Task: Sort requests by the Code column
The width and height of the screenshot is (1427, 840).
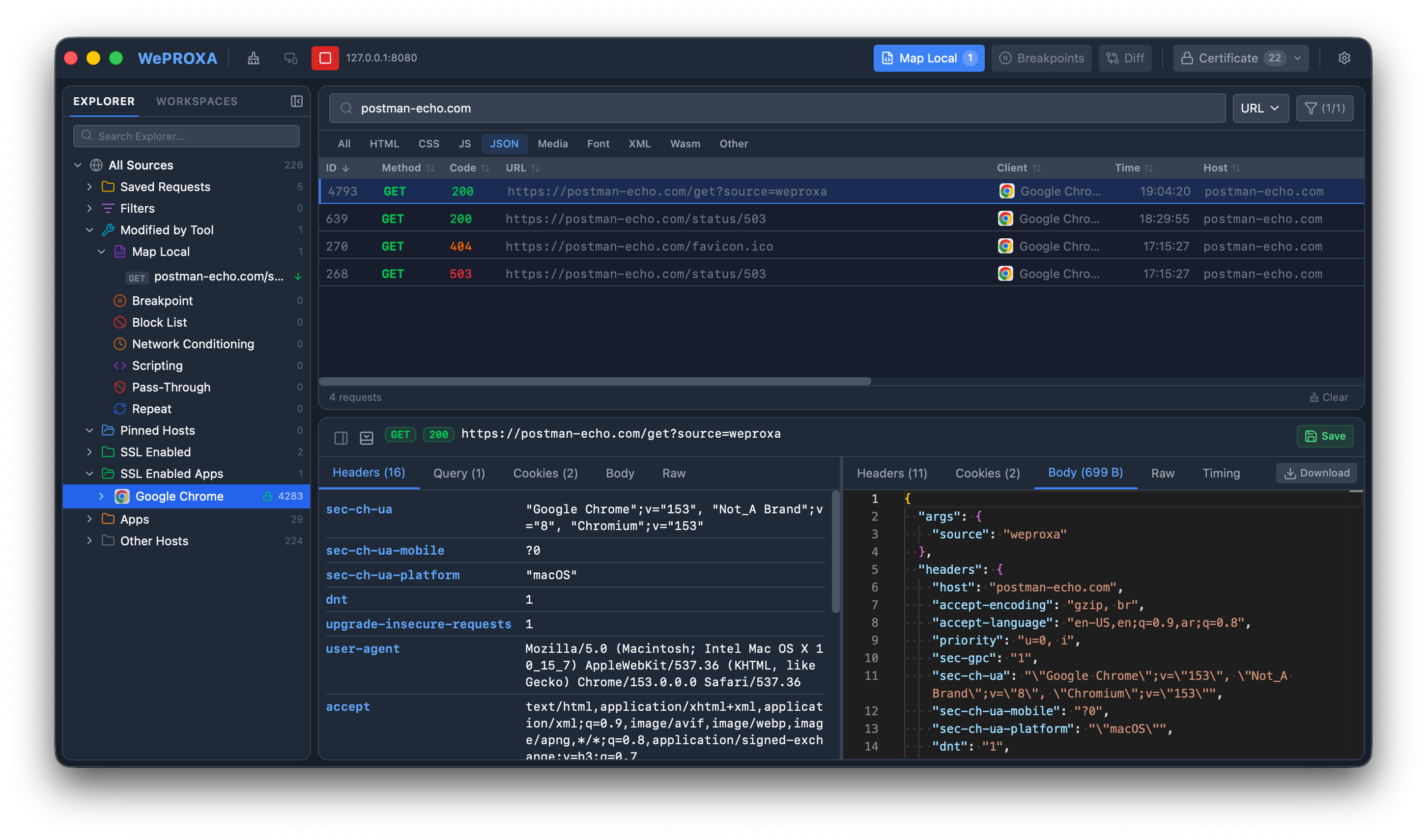Action: coord(469,168)
